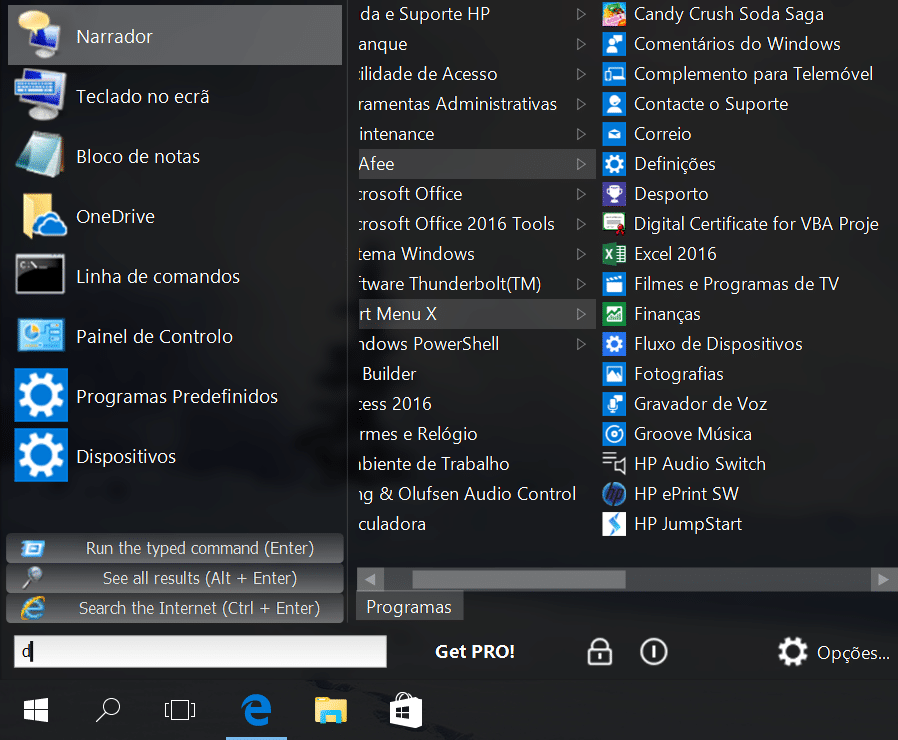Open the Correio mail icon
The width and height of the screenshot is (898, 740).
point(614,134)
